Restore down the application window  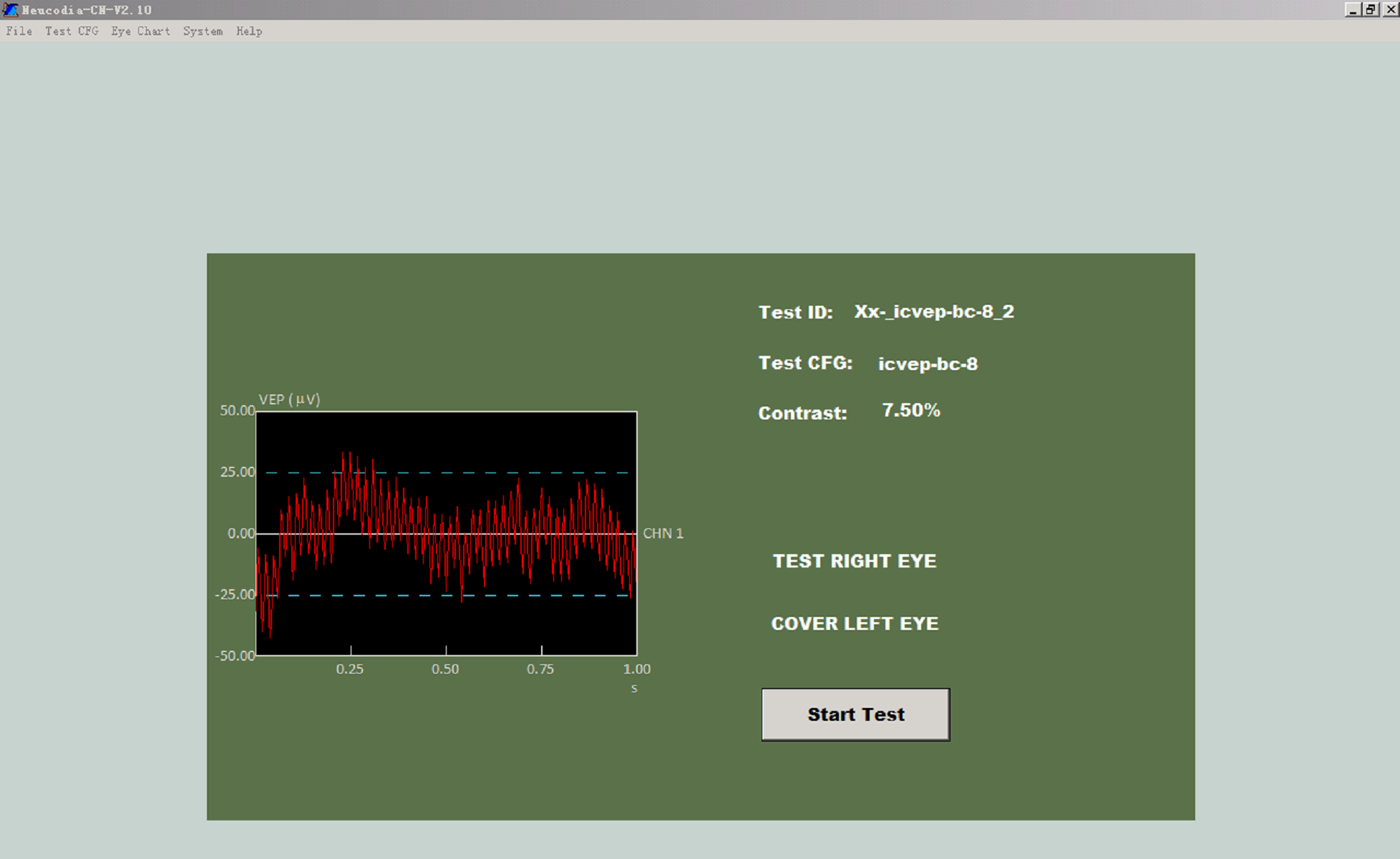coord(1370,9)
